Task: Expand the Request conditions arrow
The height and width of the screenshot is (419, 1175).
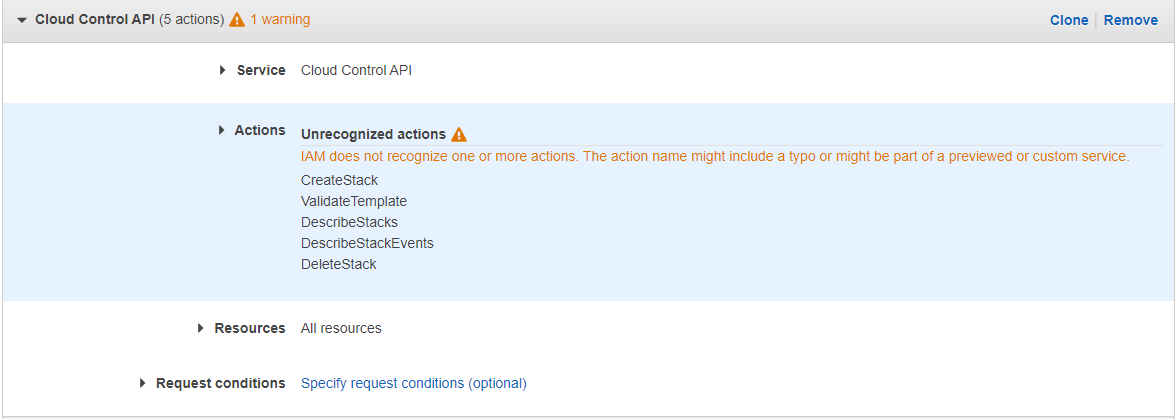Action: pos(143,383)
